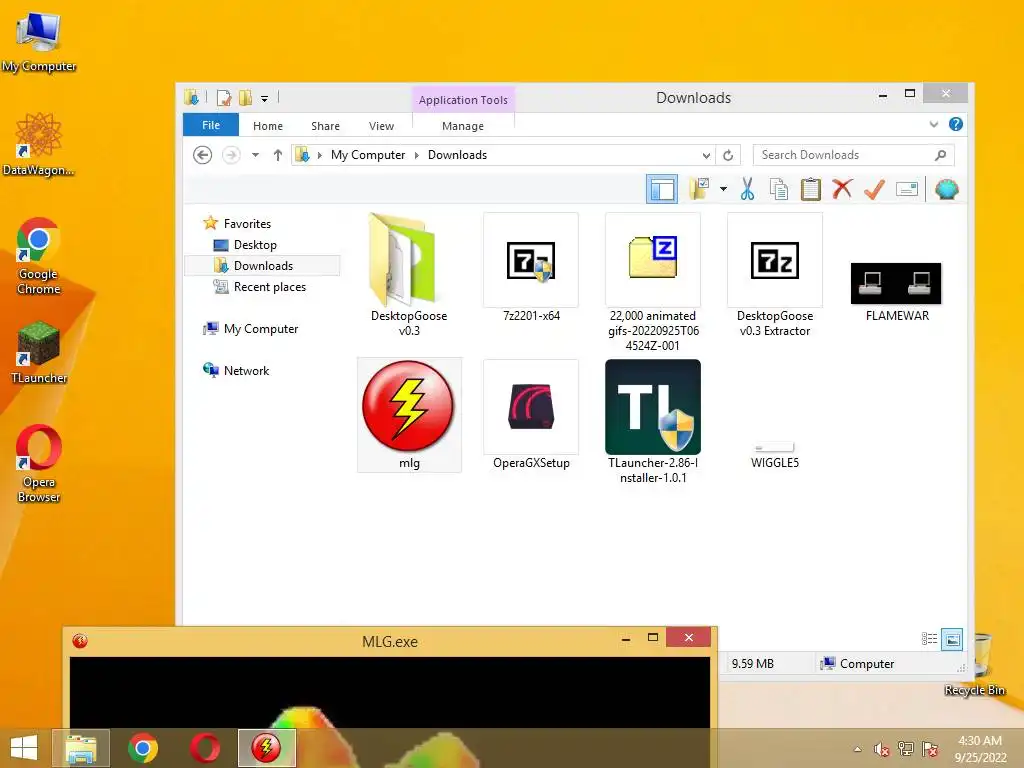
Task: Show hidden tray icons arrow
Action: (857, 749)
